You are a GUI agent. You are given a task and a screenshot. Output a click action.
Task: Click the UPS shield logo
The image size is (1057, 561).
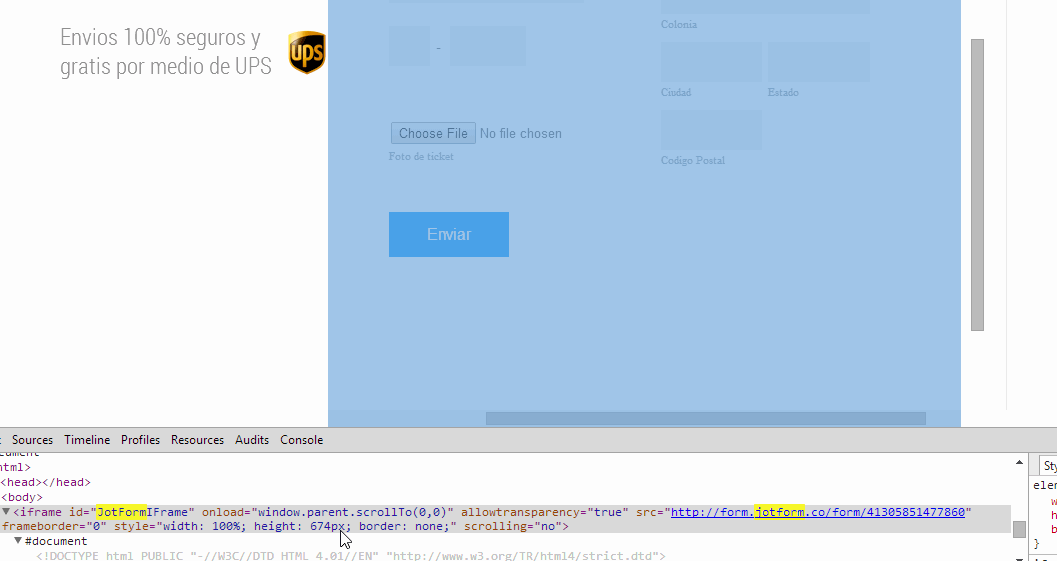click(x=307, y=53)
